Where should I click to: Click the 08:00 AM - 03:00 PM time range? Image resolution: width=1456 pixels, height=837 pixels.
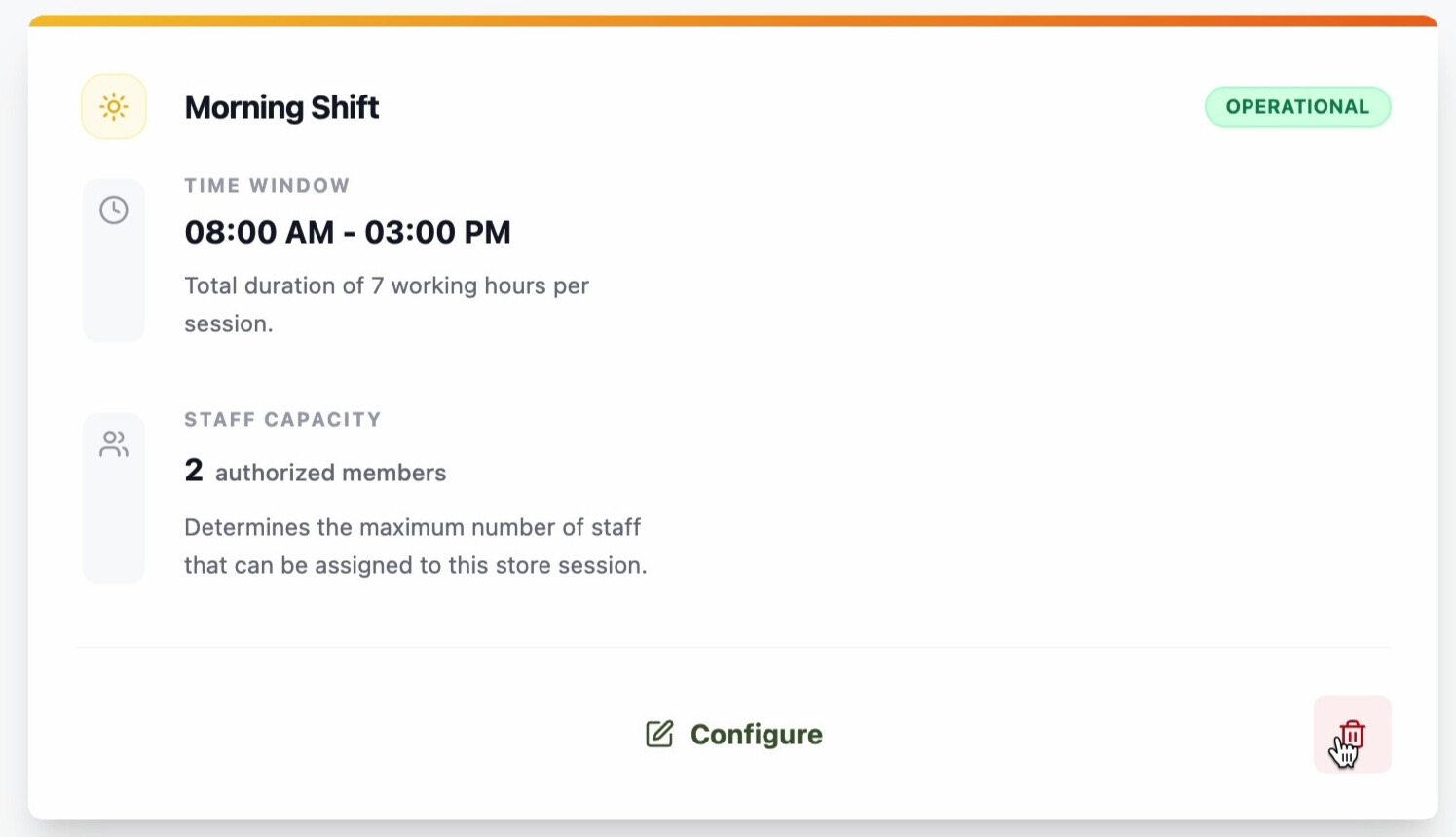(x=348, y=232)
